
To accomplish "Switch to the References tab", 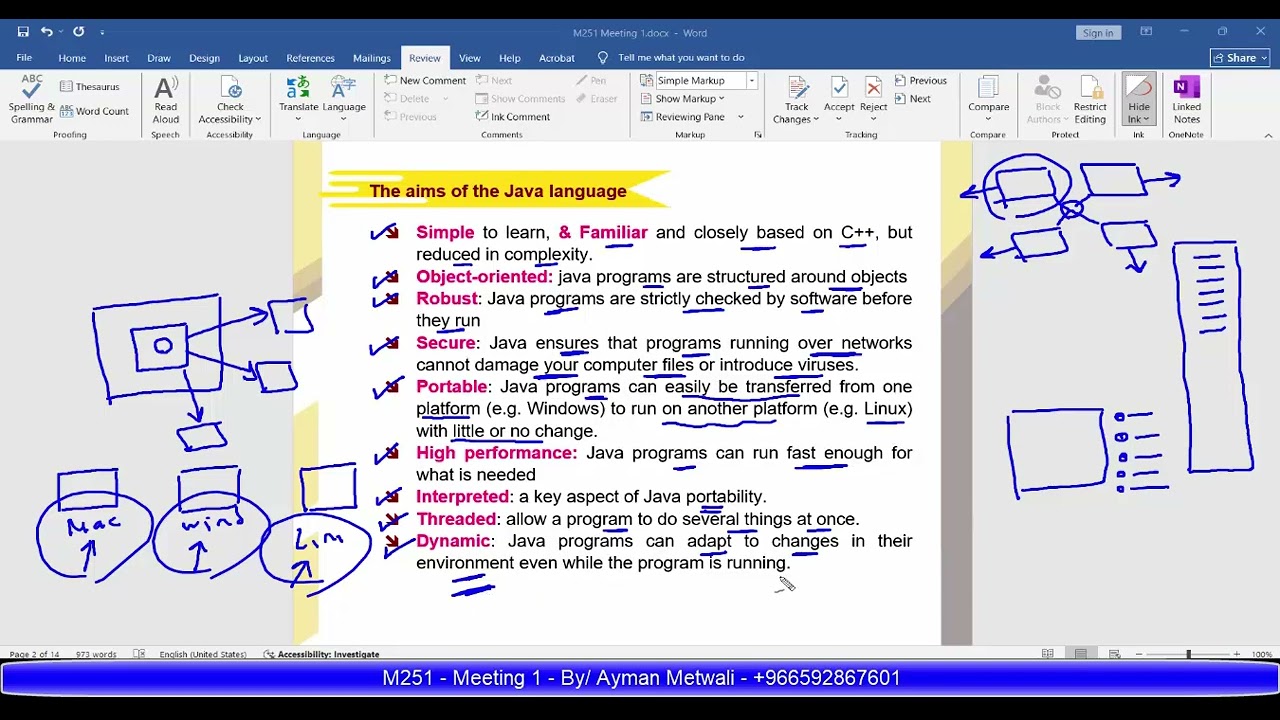I will 310,58.
